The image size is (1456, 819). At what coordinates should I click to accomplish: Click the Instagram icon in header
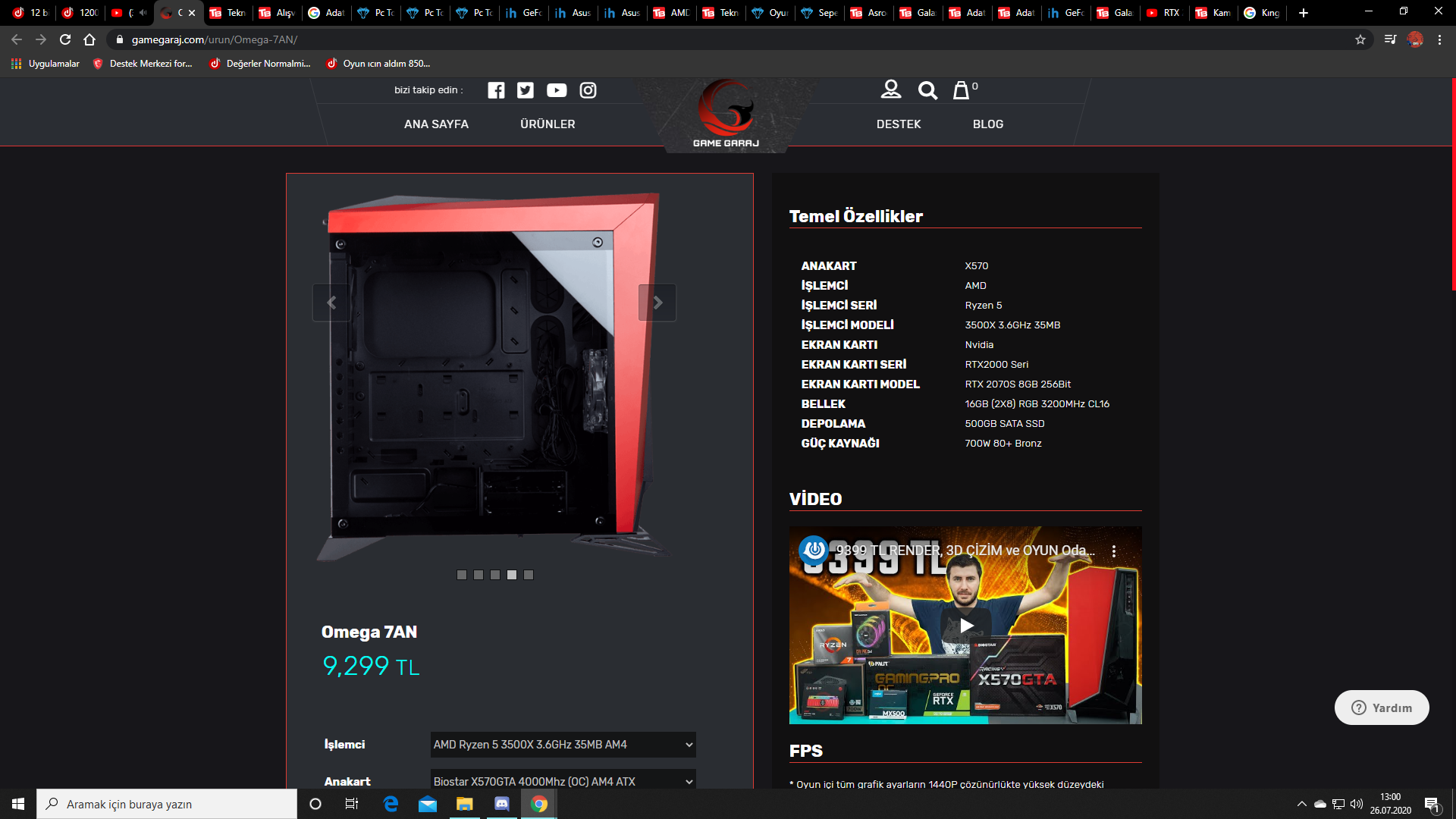(588, 90)
